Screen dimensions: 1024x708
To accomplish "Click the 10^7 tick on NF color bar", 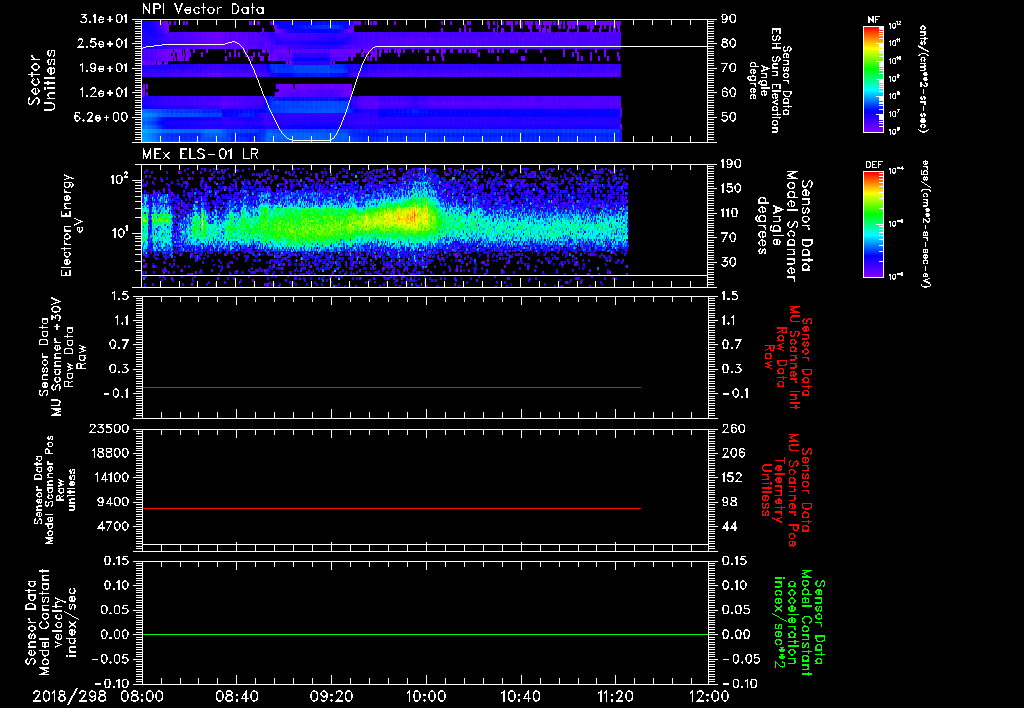I will (895, 114).
